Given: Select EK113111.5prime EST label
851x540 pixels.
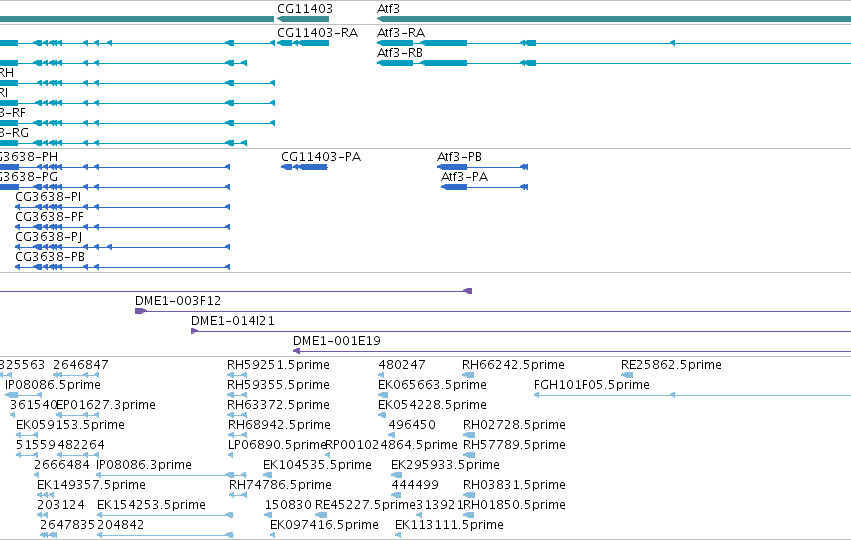Looking at the screenshot, I should tap(449, 525).
